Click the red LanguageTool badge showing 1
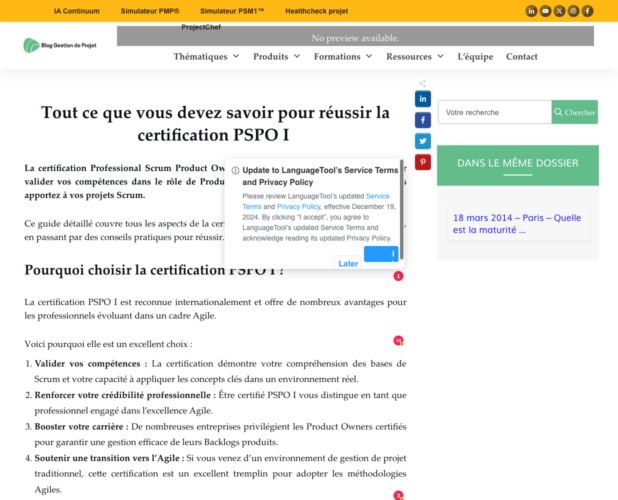The height and width of the screenshot is (500, 618). click(x=398, y=276)
